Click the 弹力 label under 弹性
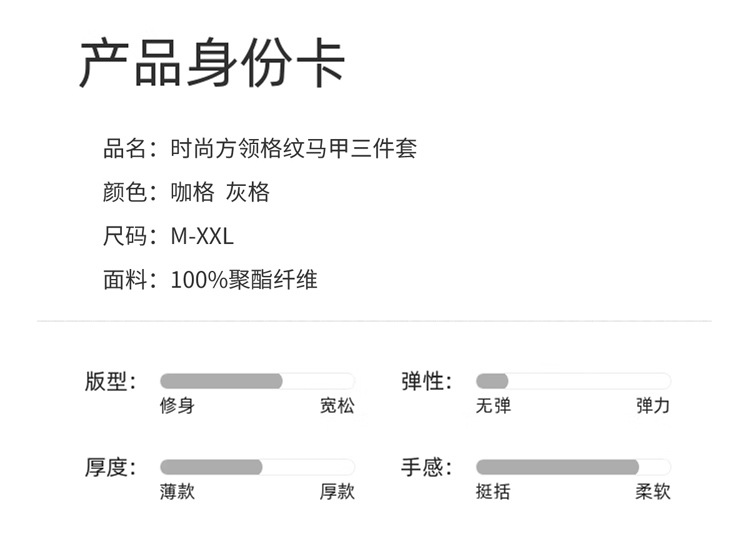 653,405
